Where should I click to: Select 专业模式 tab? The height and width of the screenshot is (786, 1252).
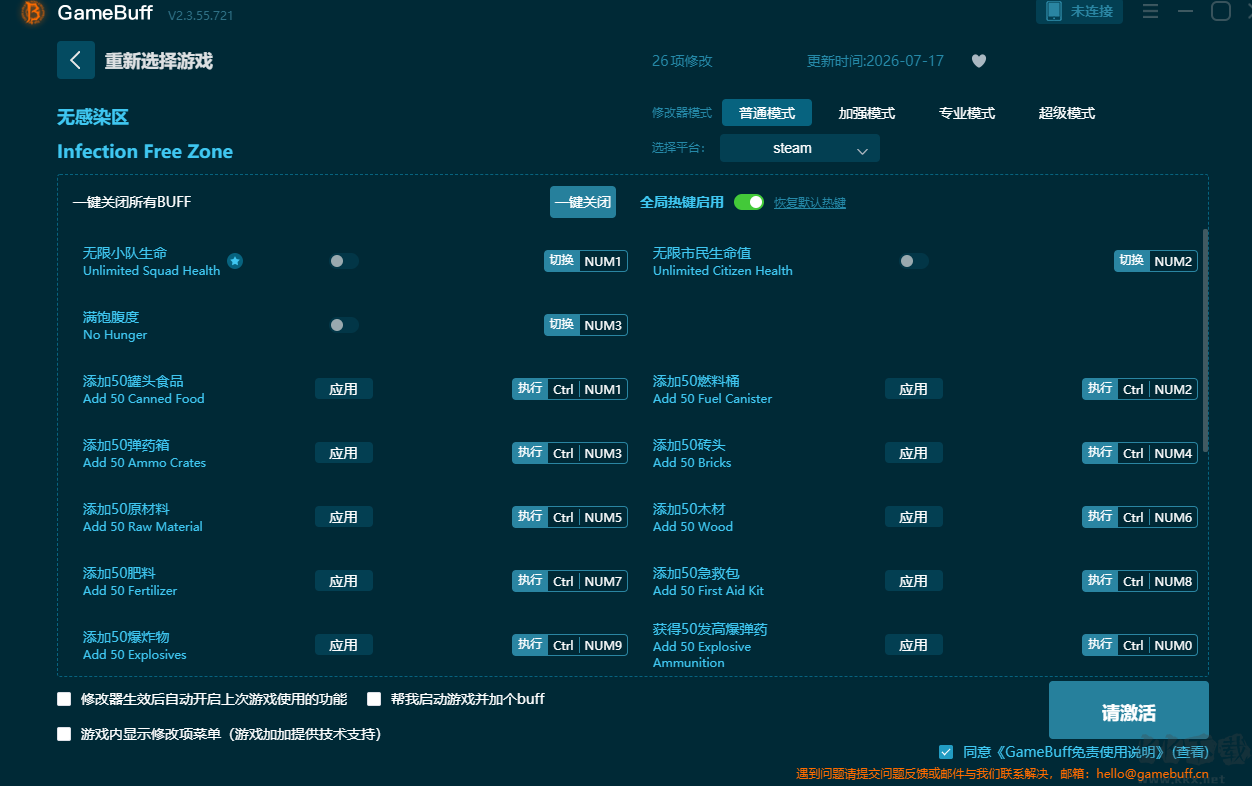click(967, 113)
